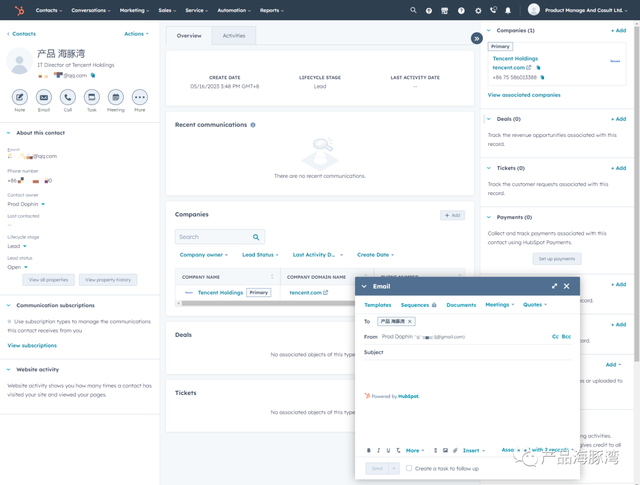Open the Actions dropdown

point(136,34)
